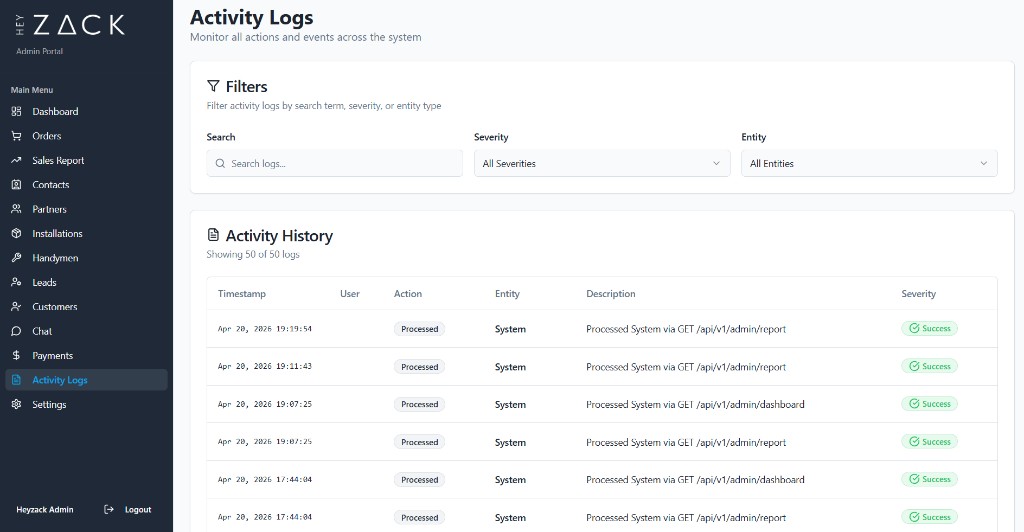This screenshot has height=532, width=1024.
Task: Click the Timestamp column header
Action: click(242, 294)
